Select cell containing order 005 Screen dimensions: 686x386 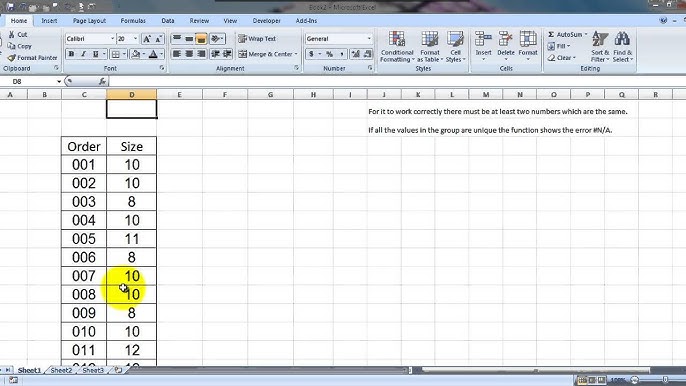[84, 239]
